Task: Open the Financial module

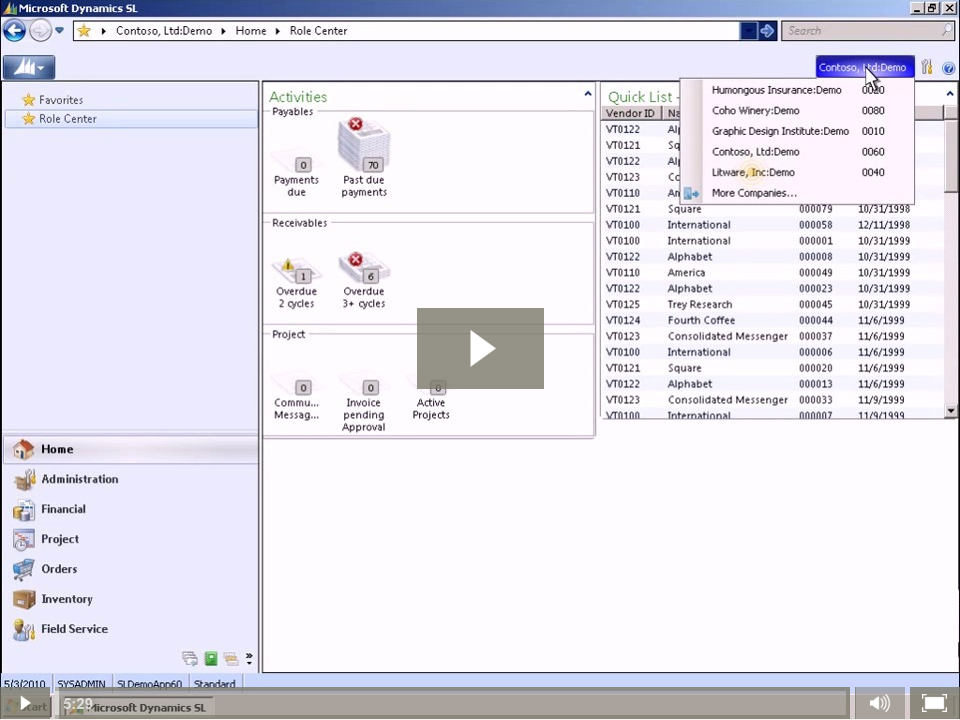Action: coord(130,509)
